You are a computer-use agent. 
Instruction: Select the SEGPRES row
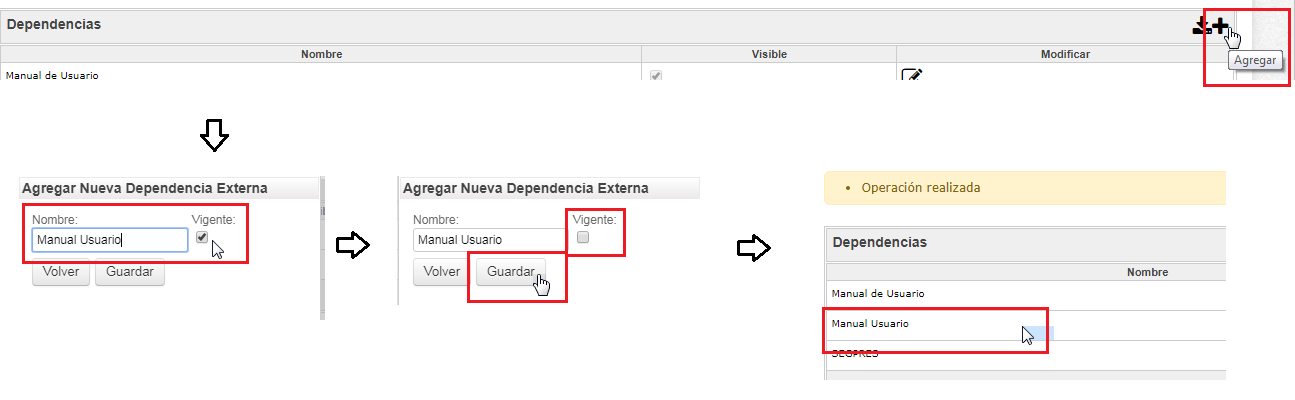tap(1026, 354)
